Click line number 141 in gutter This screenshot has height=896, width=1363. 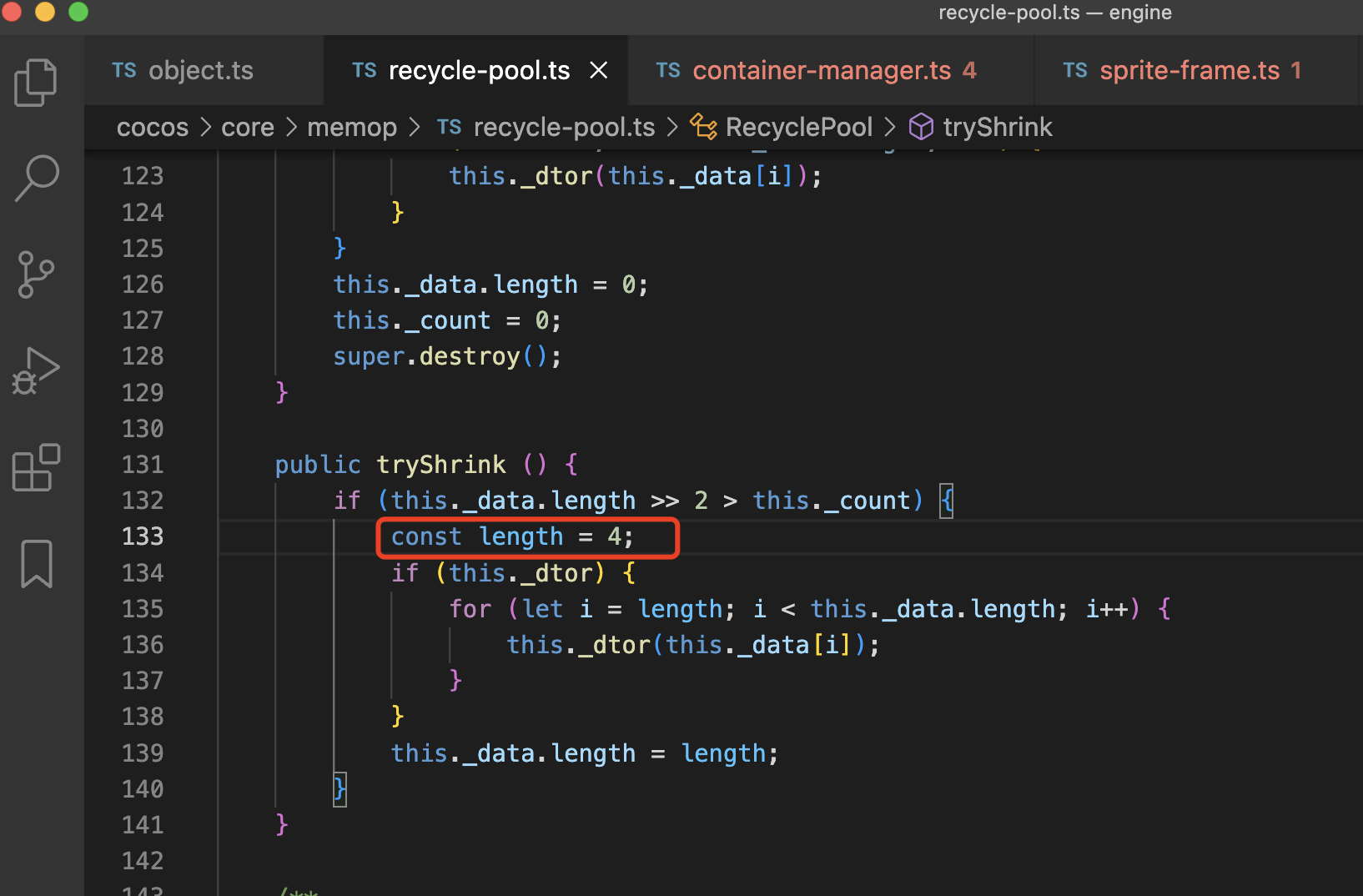[143, 825]
